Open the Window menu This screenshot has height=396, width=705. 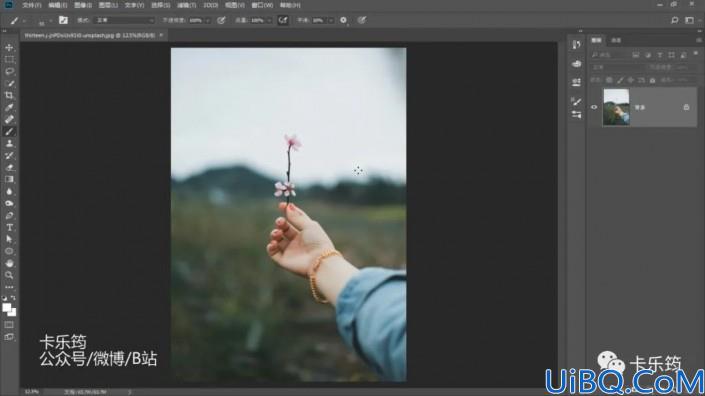tap(262, 5)
